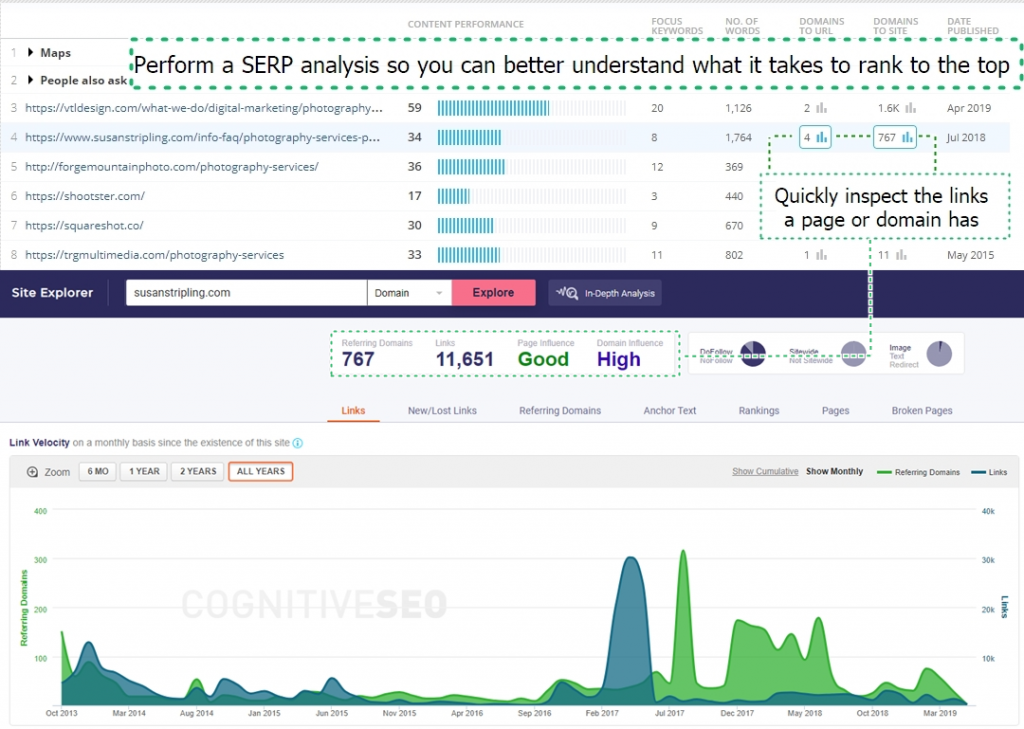Sort by Date Published column header
The width and height of the screenshot is (1024, 729).
[x=972, y=26]
